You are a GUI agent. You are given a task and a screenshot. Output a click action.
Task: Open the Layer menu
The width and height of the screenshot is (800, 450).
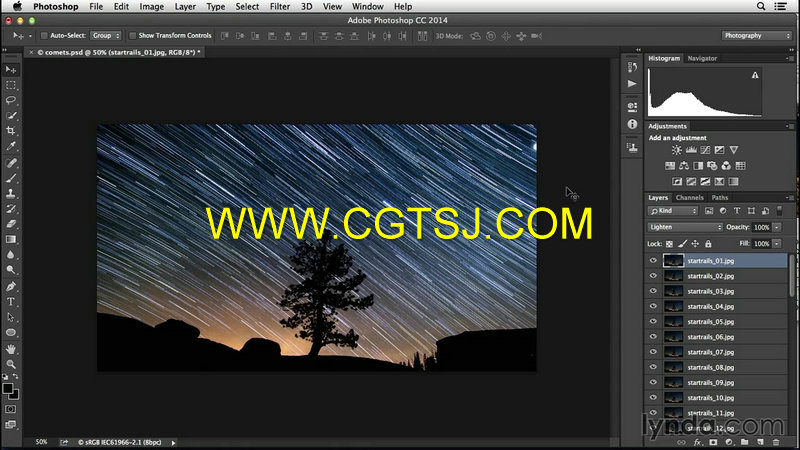coord(185,7)
